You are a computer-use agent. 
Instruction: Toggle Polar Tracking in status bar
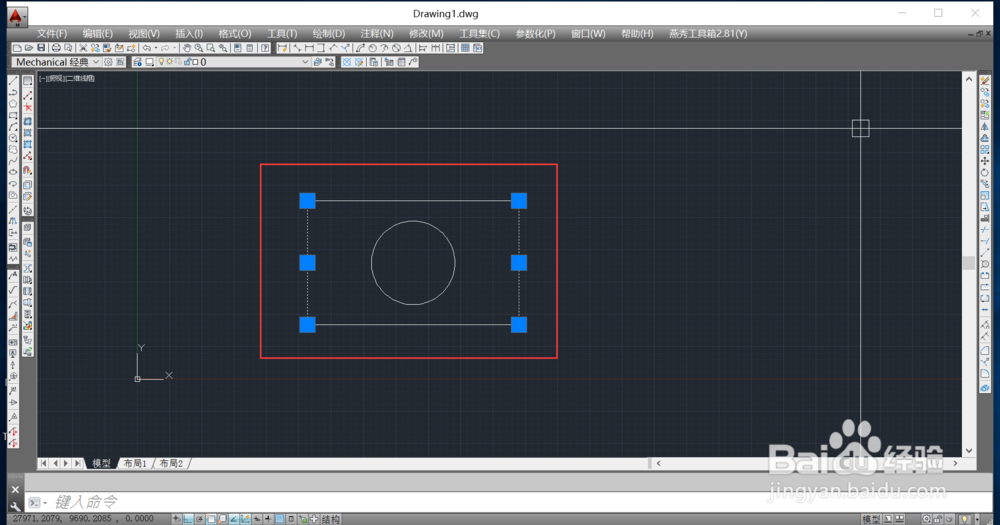(x=200, y=519)
